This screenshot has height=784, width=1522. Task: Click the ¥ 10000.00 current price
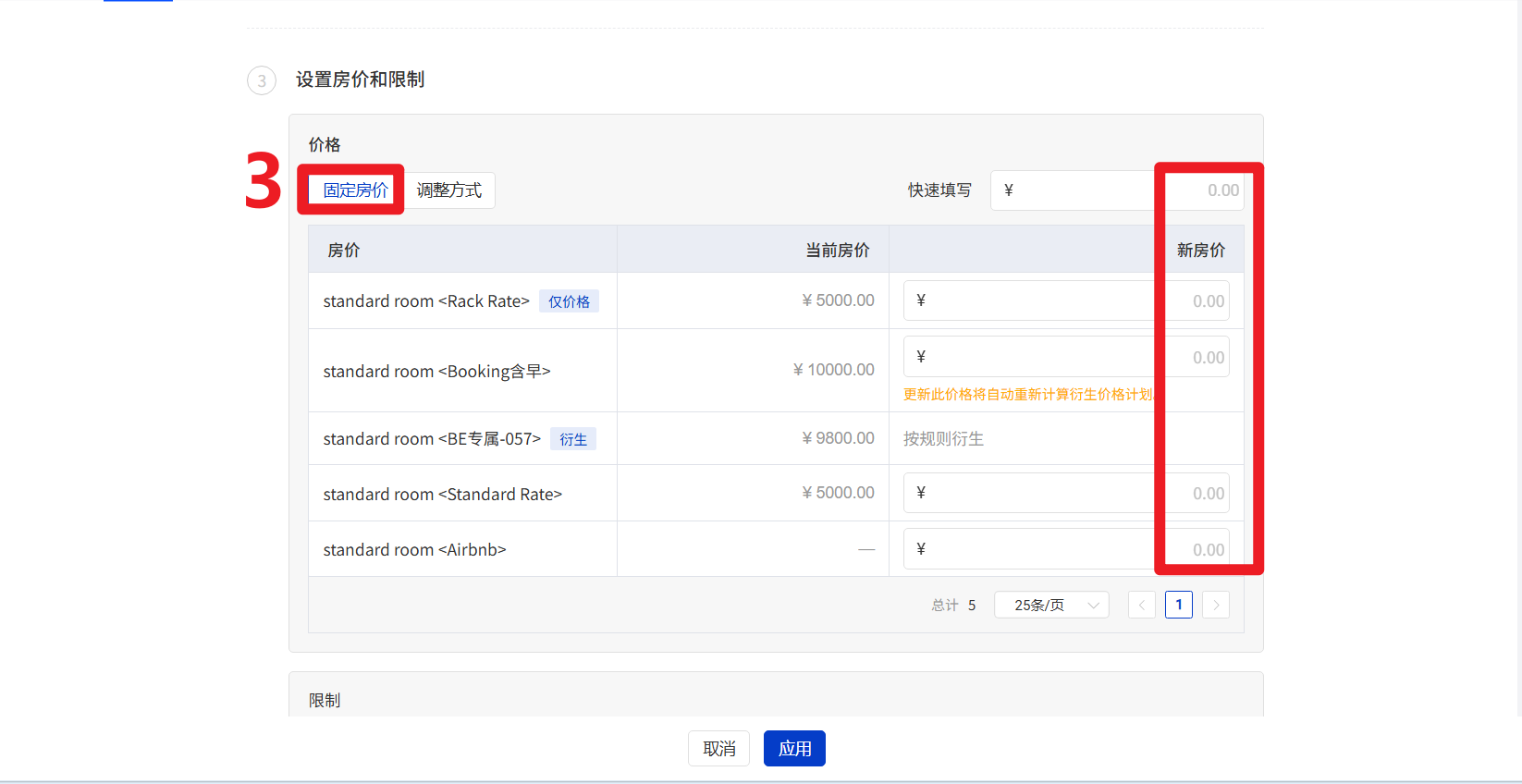[833, 370]
